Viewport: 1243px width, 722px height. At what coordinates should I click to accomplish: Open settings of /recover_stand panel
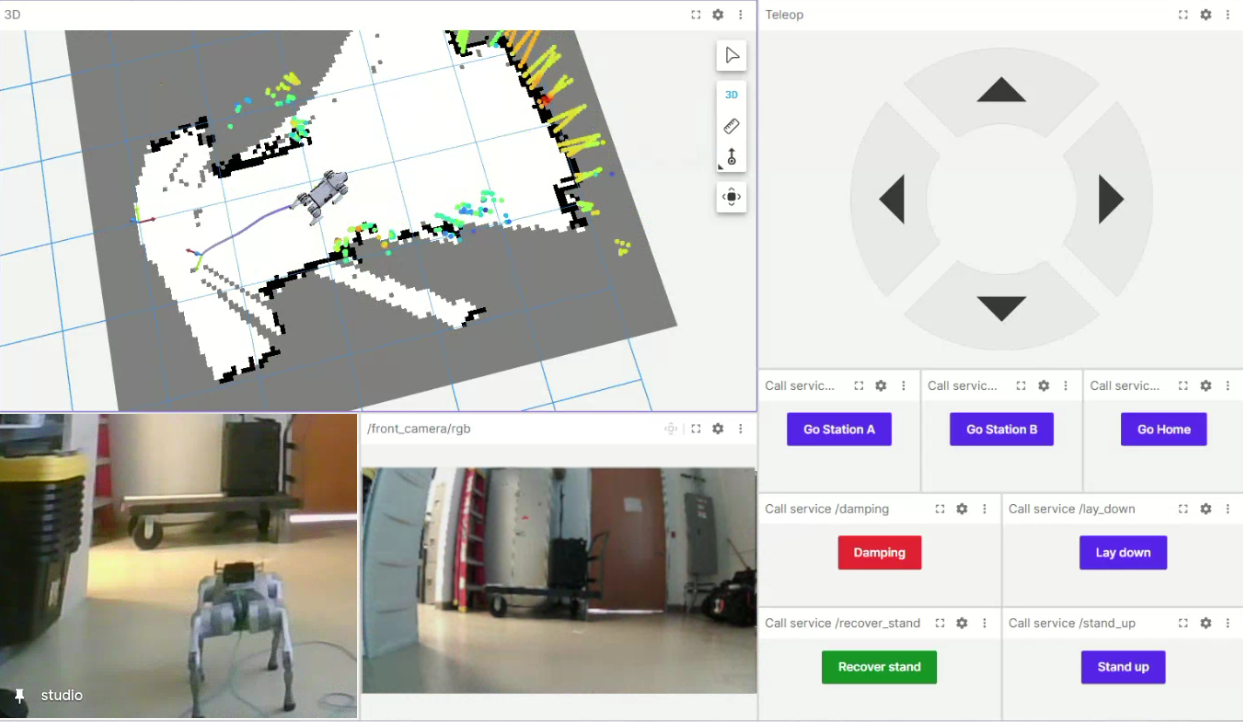962,623
